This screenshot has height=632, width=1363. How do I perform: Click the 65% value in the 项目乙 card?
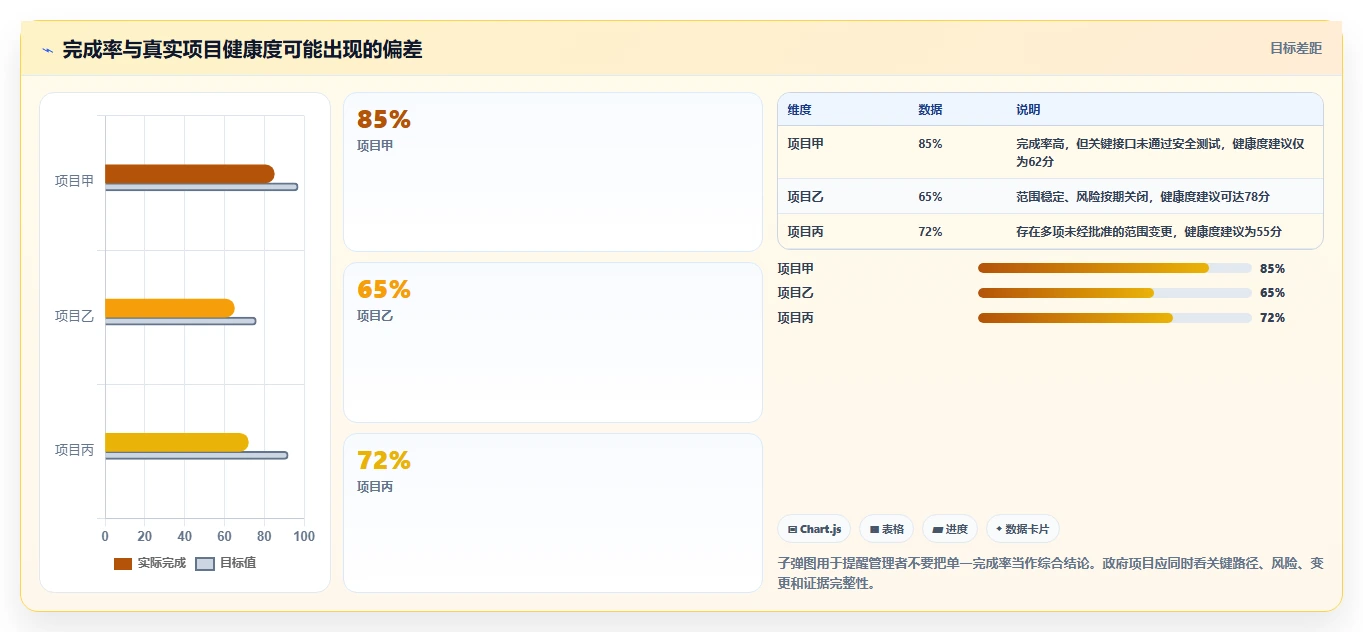click(x=384, y=290)
